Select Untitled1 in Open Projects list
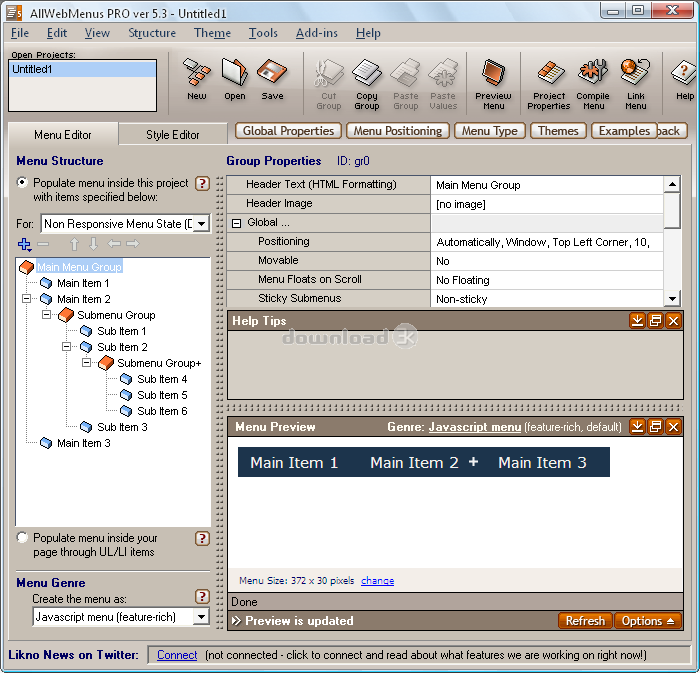700x673 pixels. [83, 69]
